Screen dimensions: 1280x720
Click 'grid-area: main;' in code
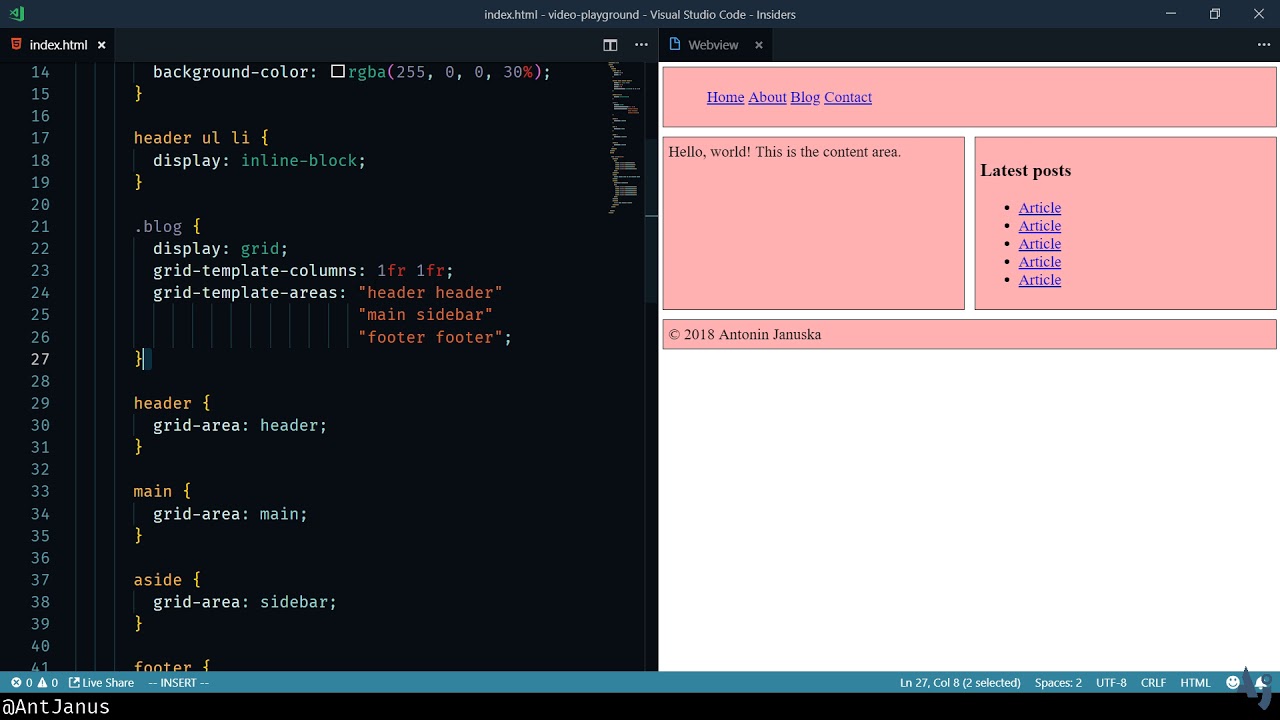[230, 514]
